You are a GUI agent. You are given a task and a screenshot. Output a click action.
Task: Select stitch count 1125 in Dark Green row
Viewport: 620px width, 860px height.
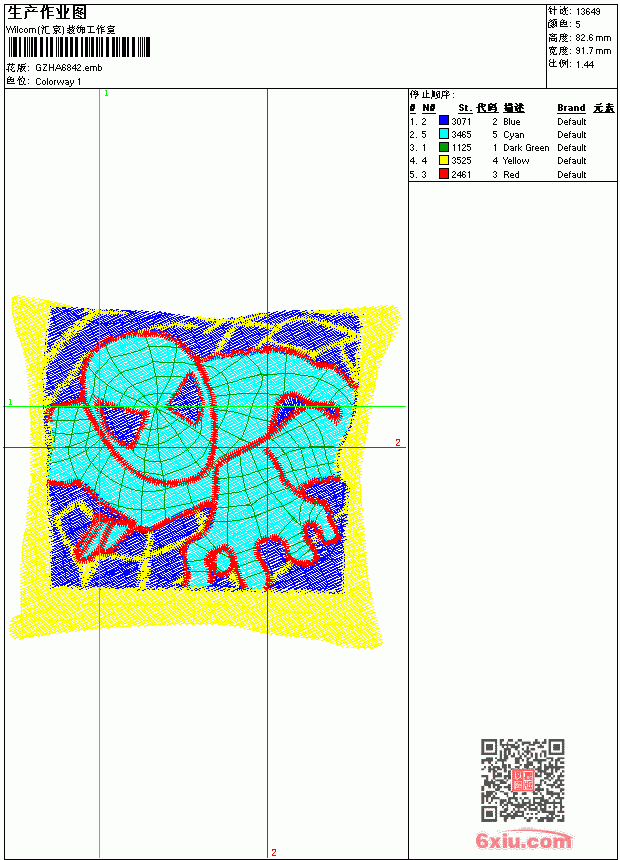pos(461,148)
